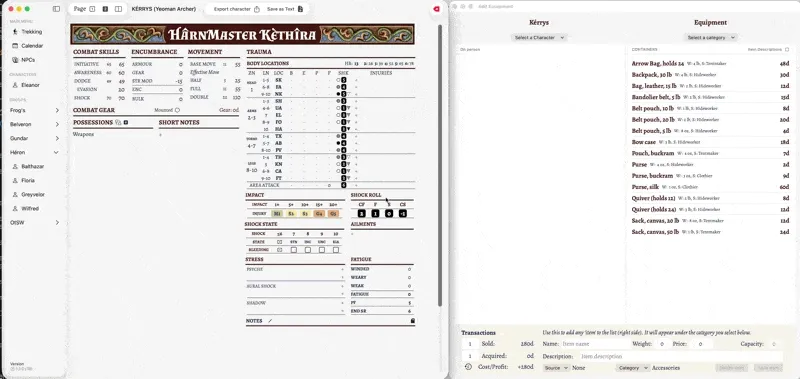The width and height of the screenshot is (800, 379).
Task: Toggle the NK neck injury circle
Action: tap(338, 94)
